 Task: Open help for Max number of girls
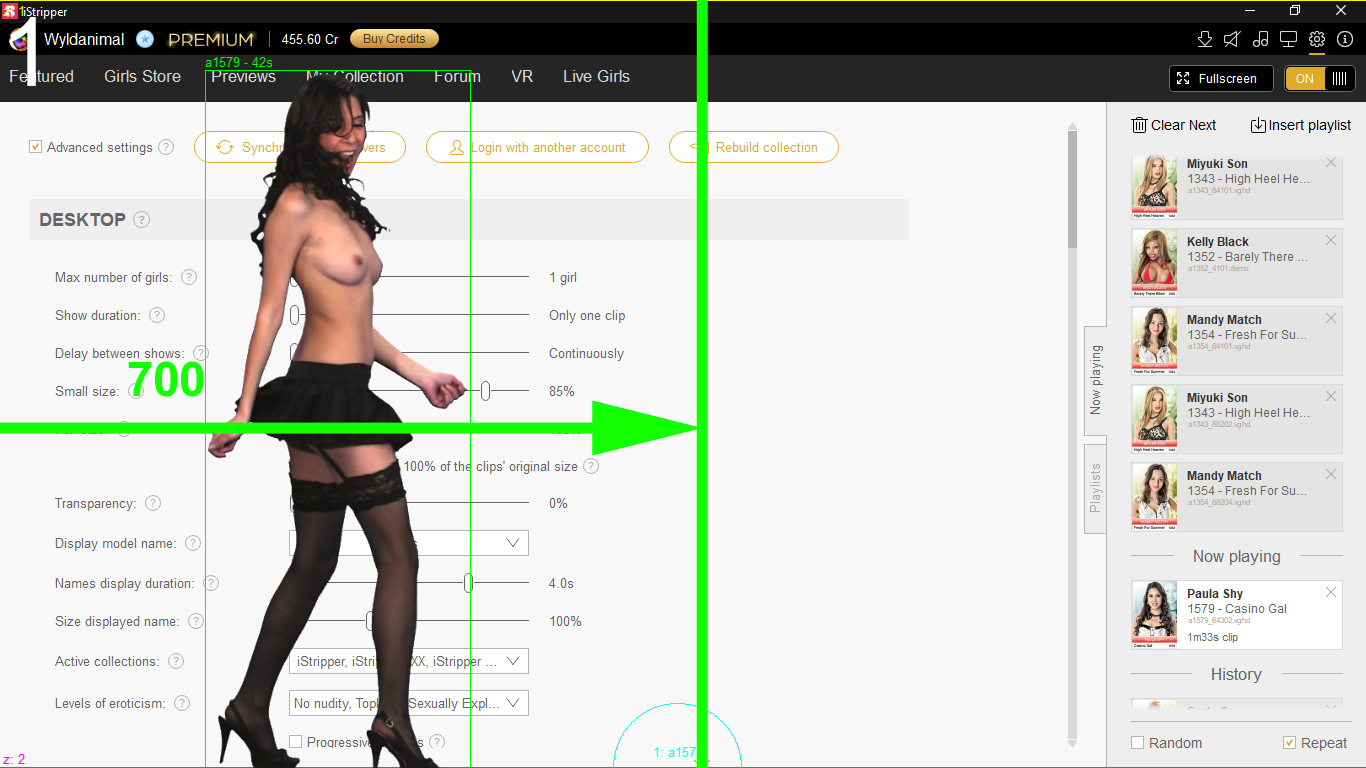coord(189,277)
